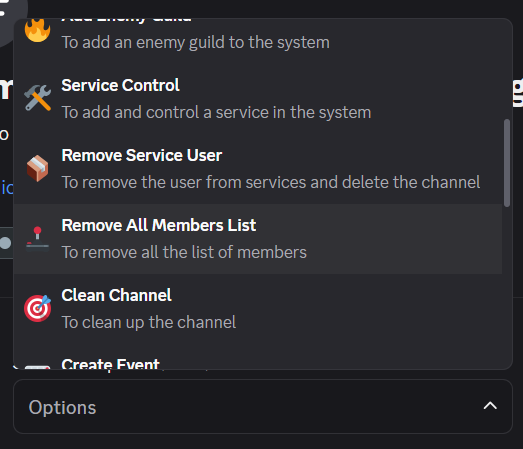Click the fire emoji icon for enemy guild

37,30
